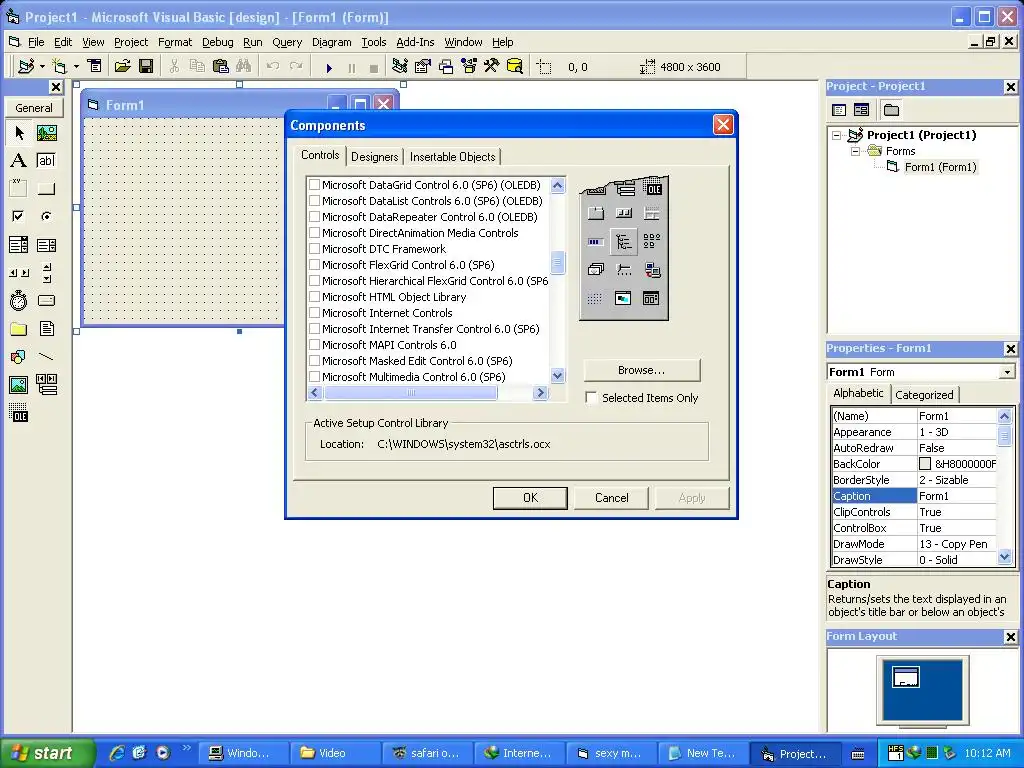Screen dimensions: 1024x768
Task: Select the Pointer tool in the toolbox
Action: 19,133
